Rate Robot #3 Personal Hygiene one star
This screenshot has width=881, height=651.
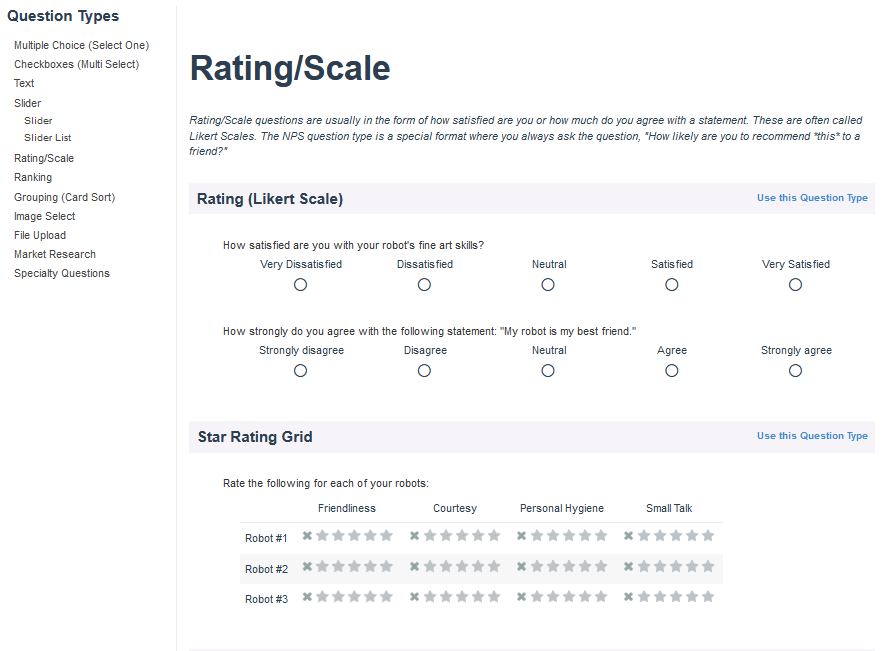click(537, 597)
